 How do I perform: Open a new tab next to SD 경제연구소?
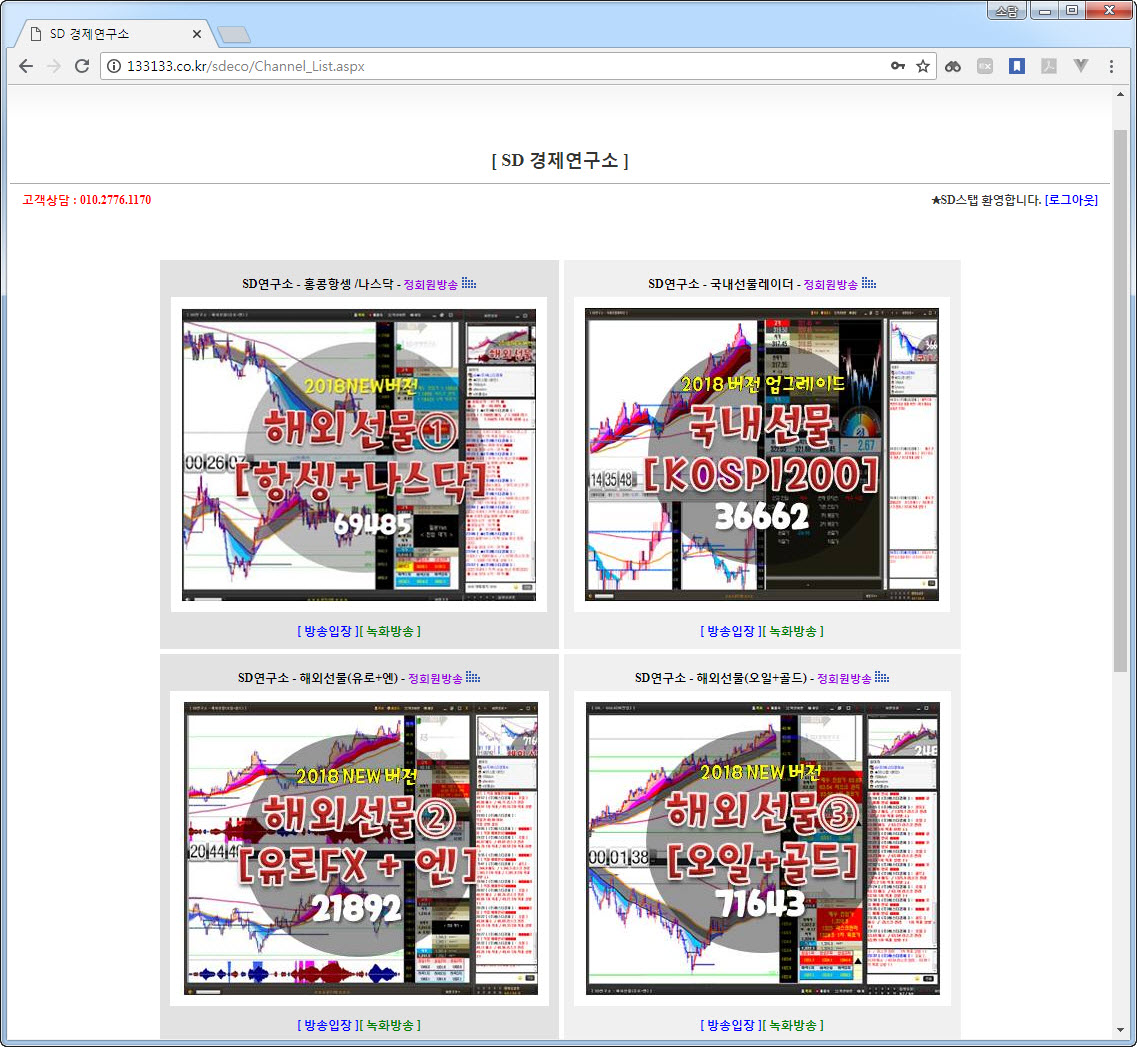(x=233, y=34)
